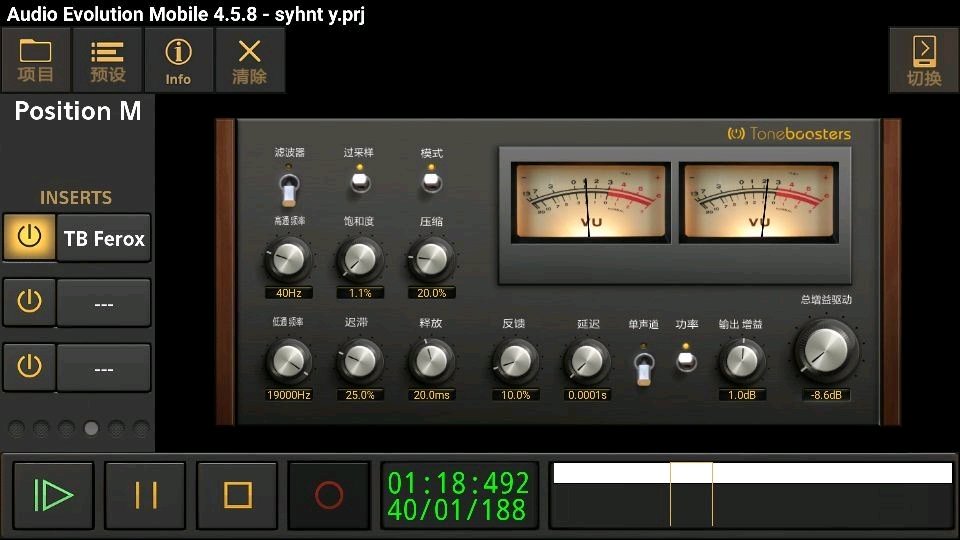Open the TB Ferox insert slot

pyautogui.click(x=104, y=238)
